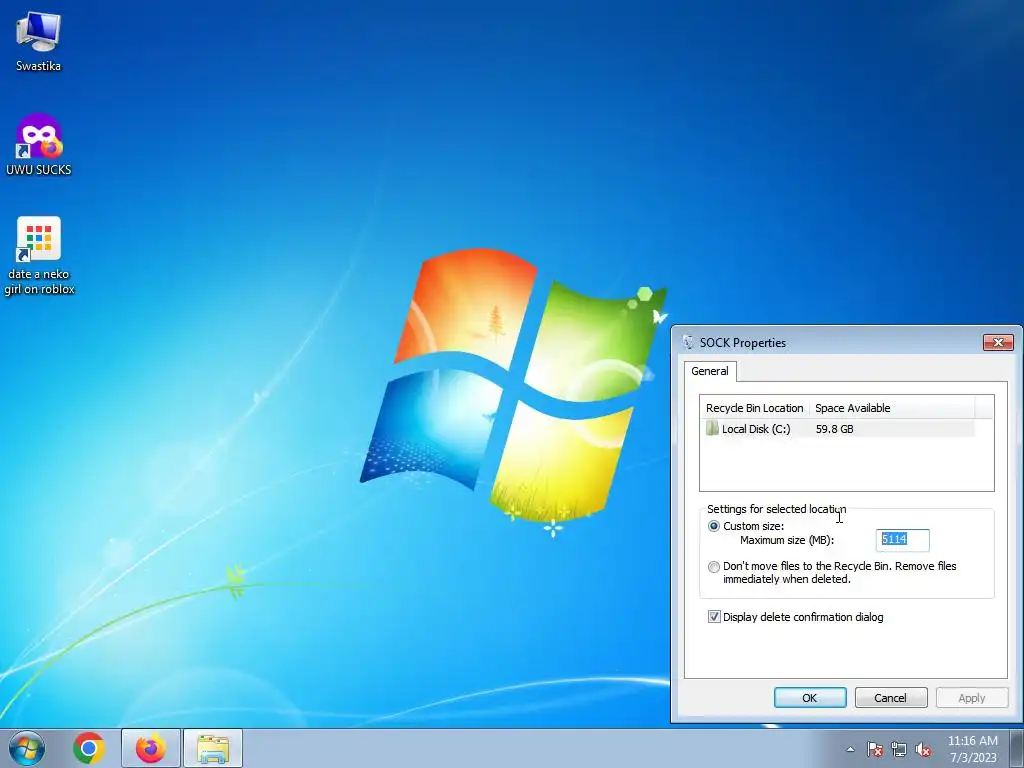
Task: Click the muted volume tray icon
Action: (923, 749)
